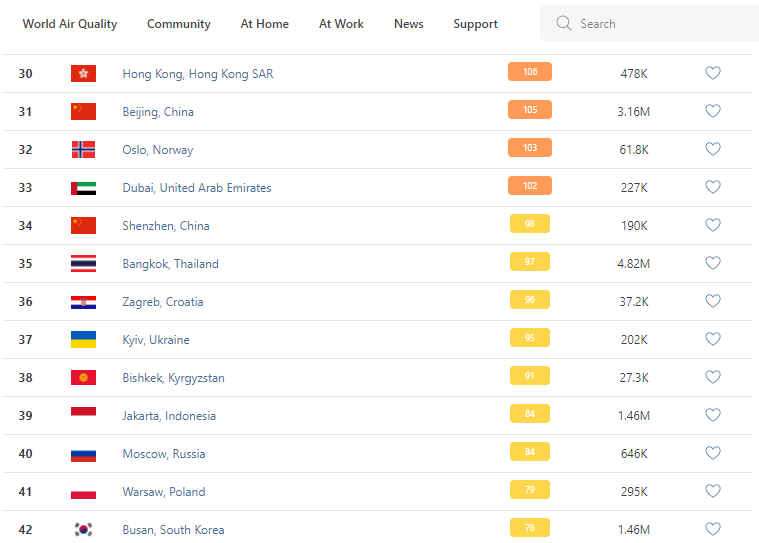Click Hong Kong's orange 106 AQI badge
Image resolution: width=759 pixels, height=543 pixels.
coord(529,72)
